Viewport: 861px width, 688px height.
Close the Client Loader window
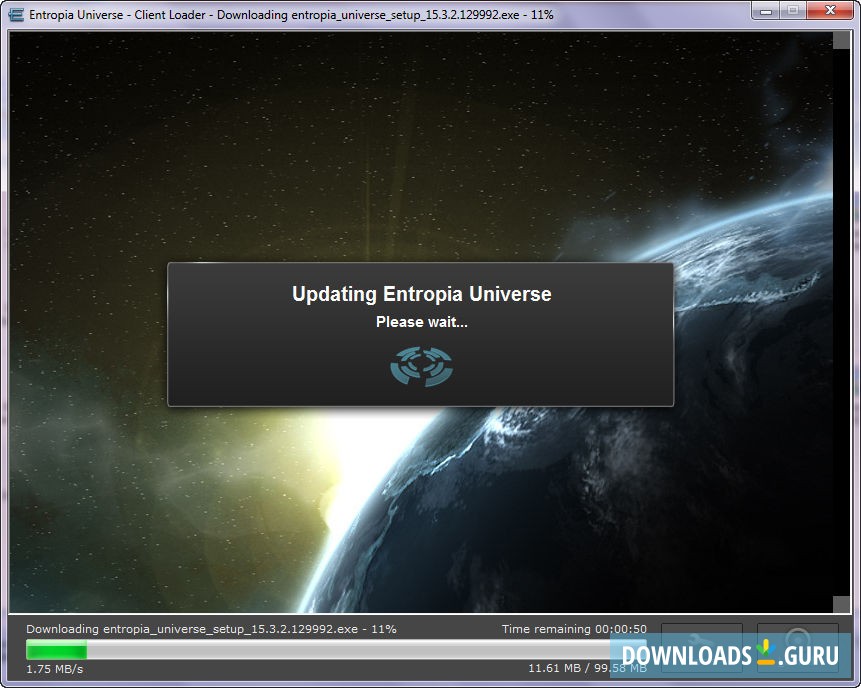coord(831,10)
